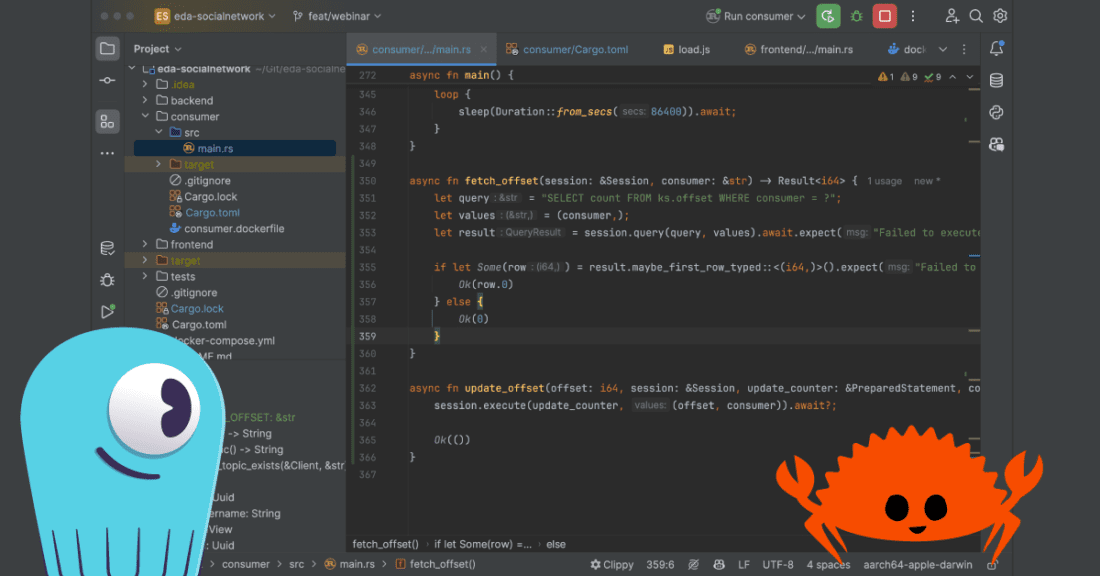The image size is (1100, 576).
Task: Open the Debug tool window in left sidebar
Action: click(x=107, y=280)
